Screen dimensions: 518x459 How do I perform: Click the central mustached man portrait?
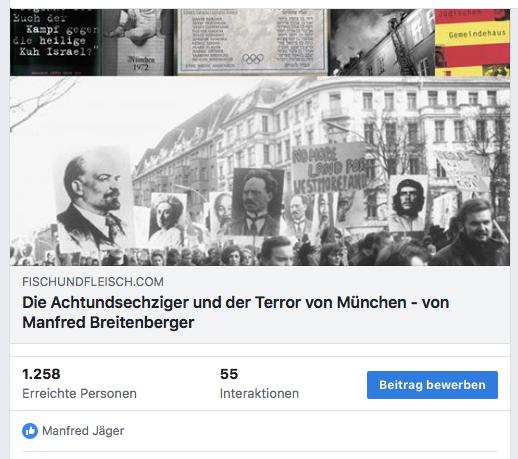tap(257, 202)
